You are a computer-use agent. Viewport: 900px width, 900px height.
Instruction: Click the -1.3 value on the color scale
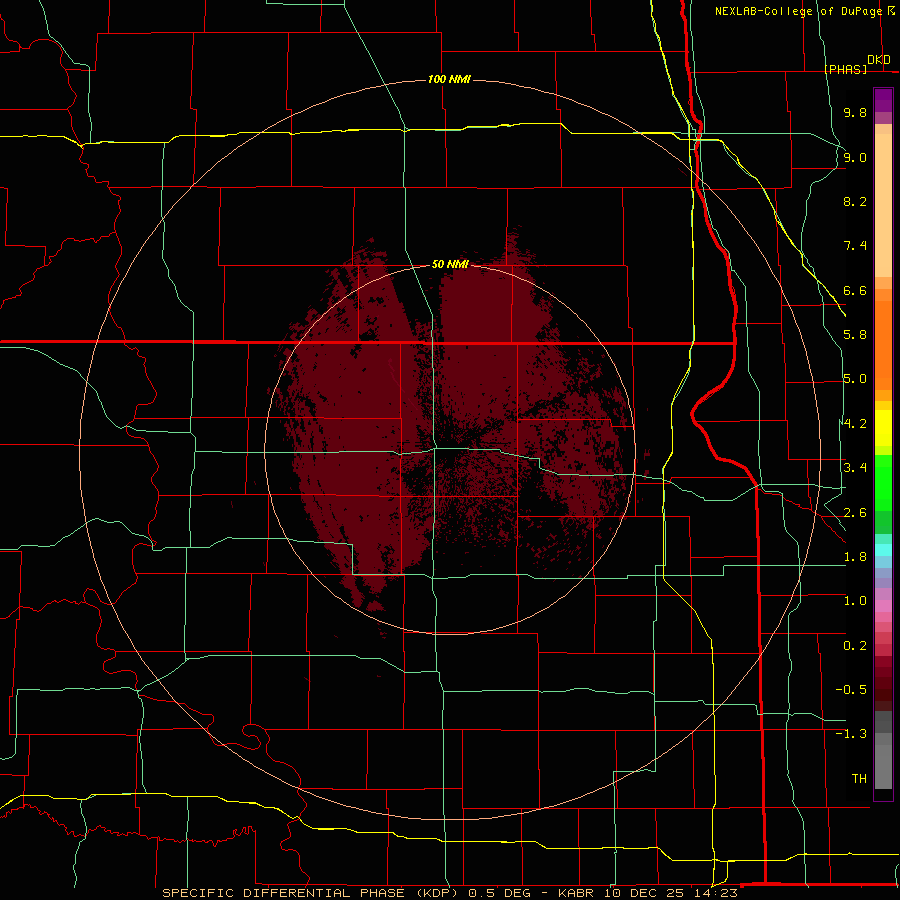click(x=851, y=734)
